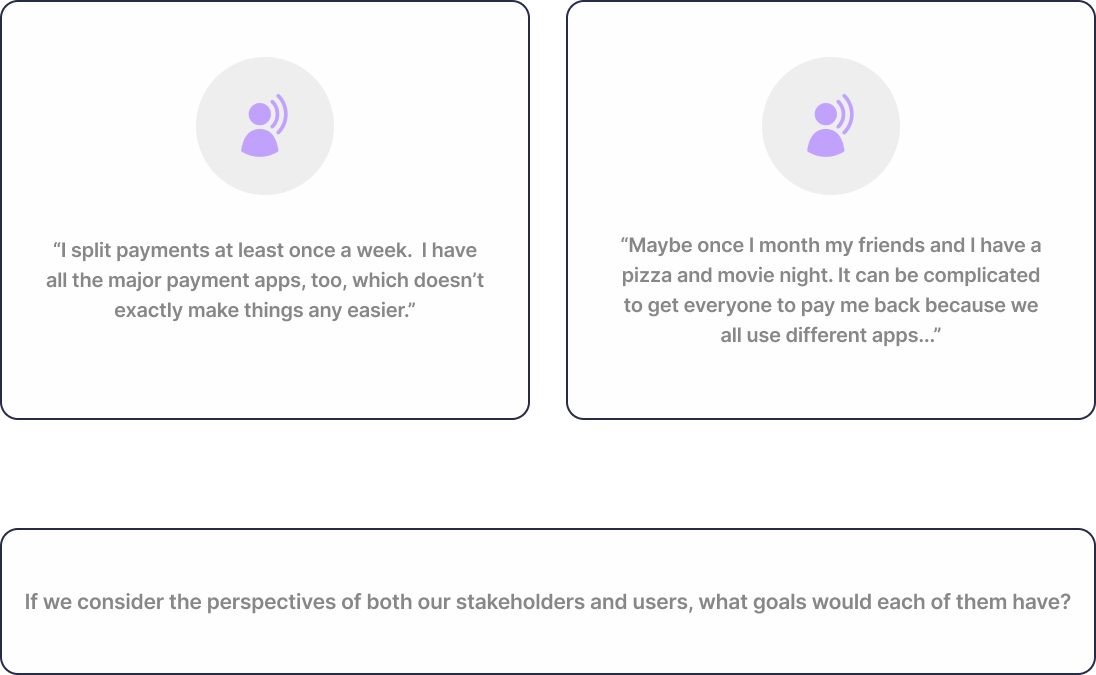Click the speaking person icon in the left card
Viewport: 1096px width, 675px height.
pyautogui.click(x=263, y=127)
